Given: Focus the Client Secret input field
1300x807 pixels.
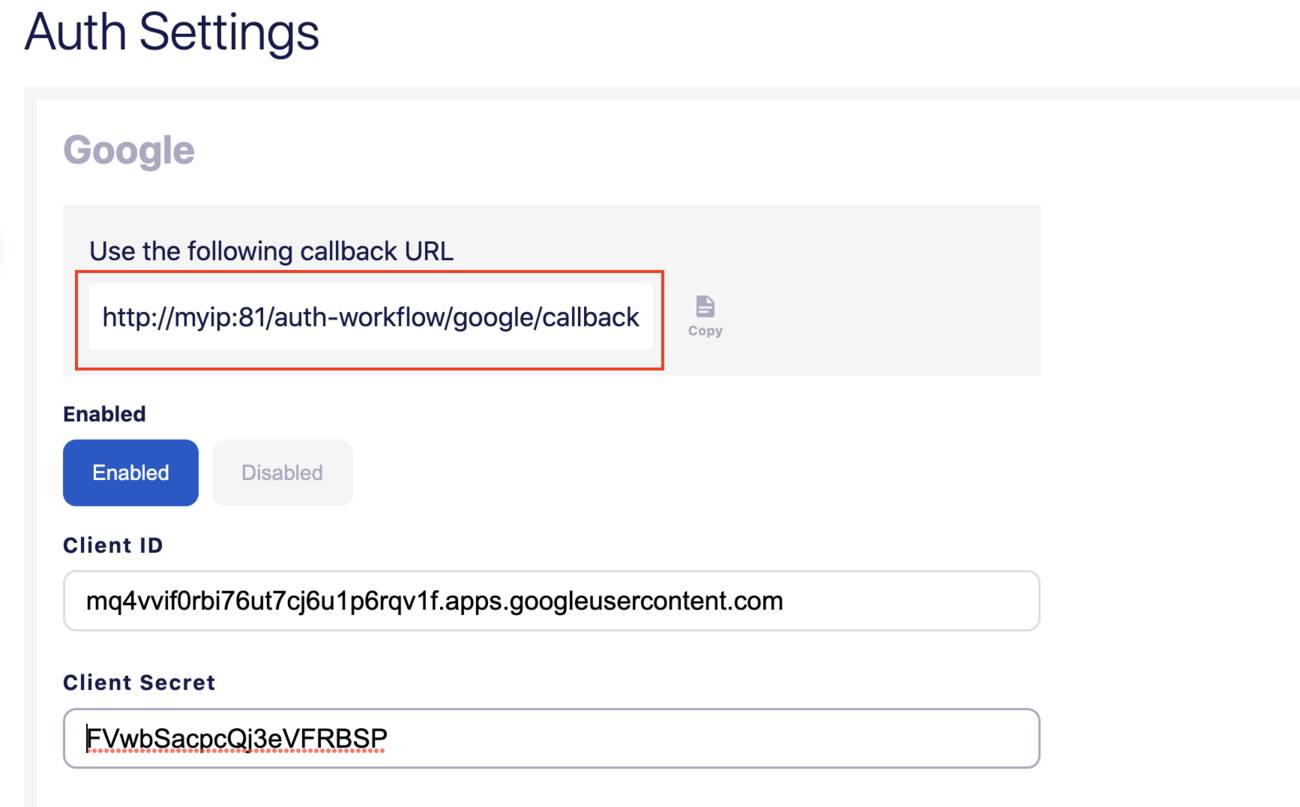Looking at the screenshot, I should (x=551, y=739).
